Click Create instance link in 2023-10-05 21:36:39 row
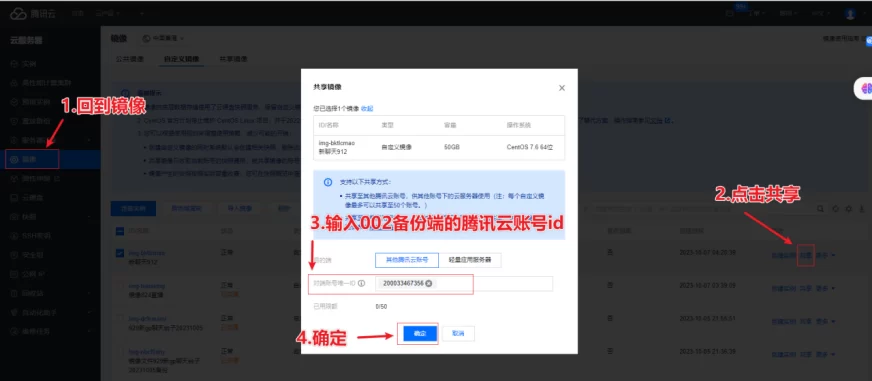872x381 pixels. click(x=784, y=354)
